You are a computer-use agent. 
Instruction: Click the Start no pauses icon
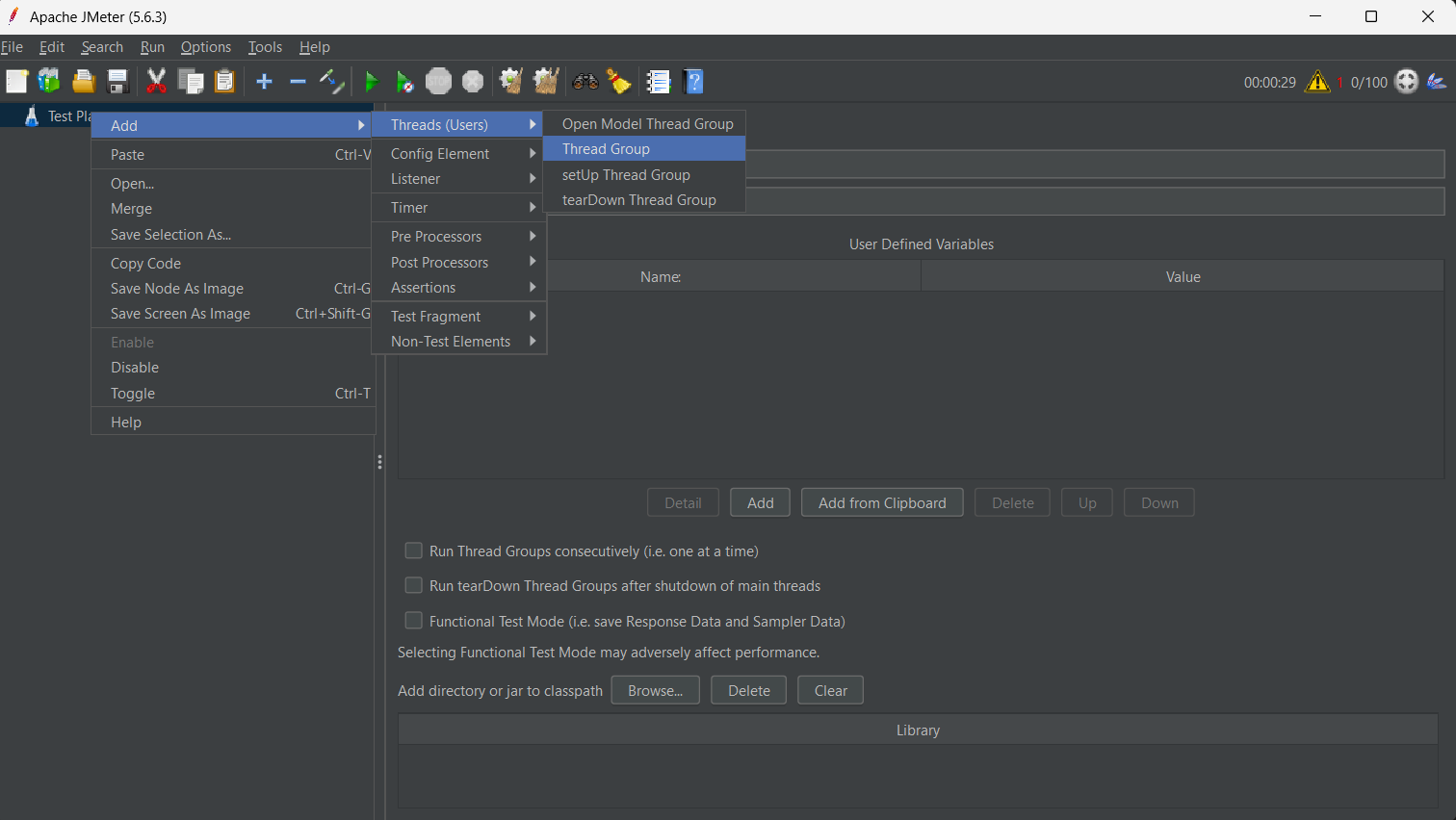coord(404,82)
